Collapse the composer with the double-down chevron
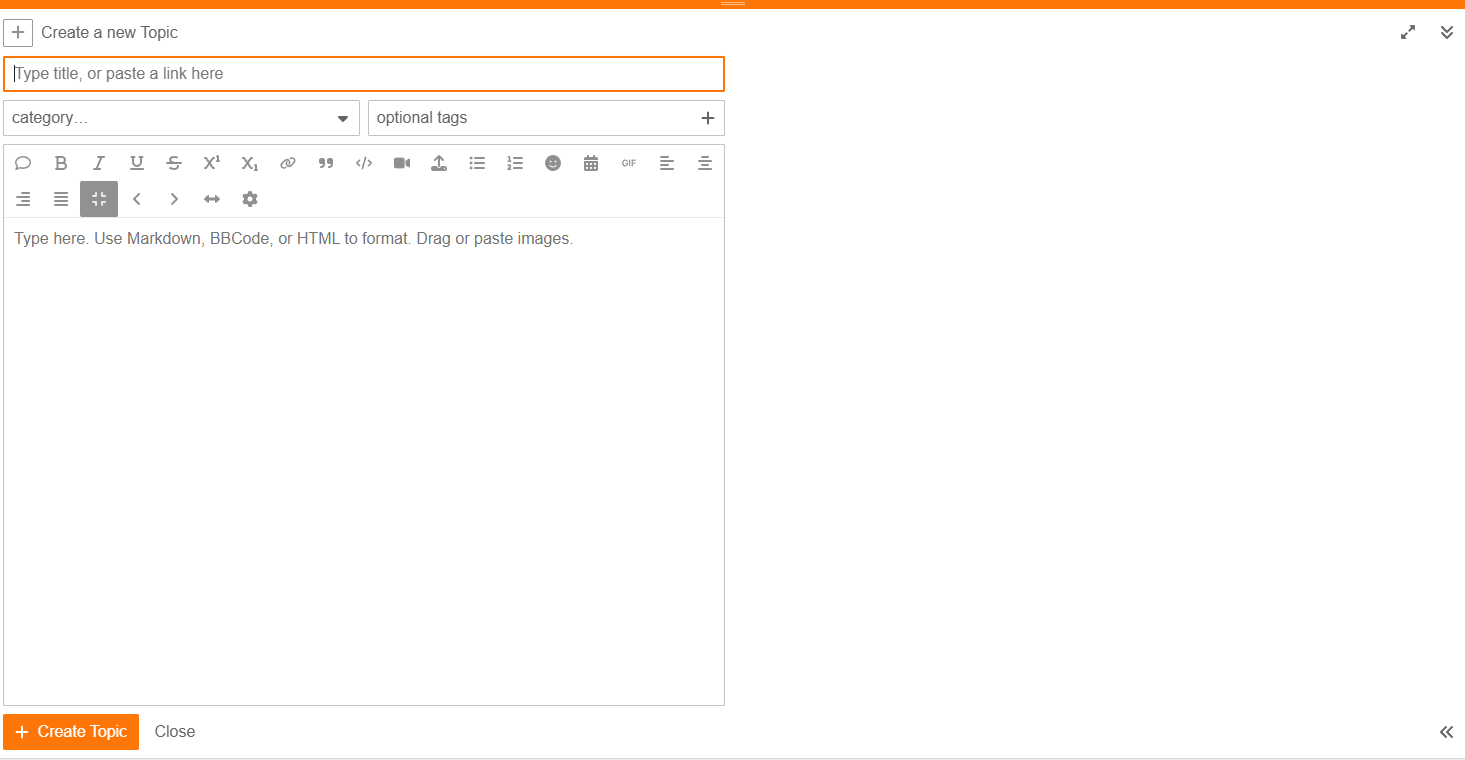 click(x=1446, y=32)
